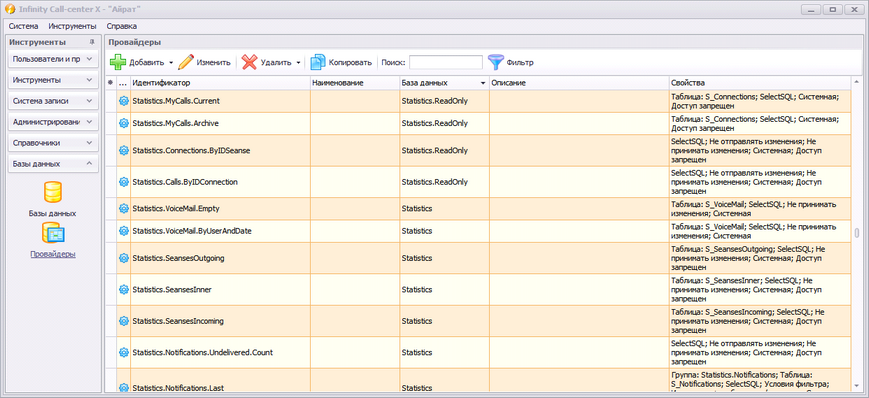Viewport: 869px width, 398px height.
Task: Expand the Пользователи и пр section
Action: tap(53, 59)
